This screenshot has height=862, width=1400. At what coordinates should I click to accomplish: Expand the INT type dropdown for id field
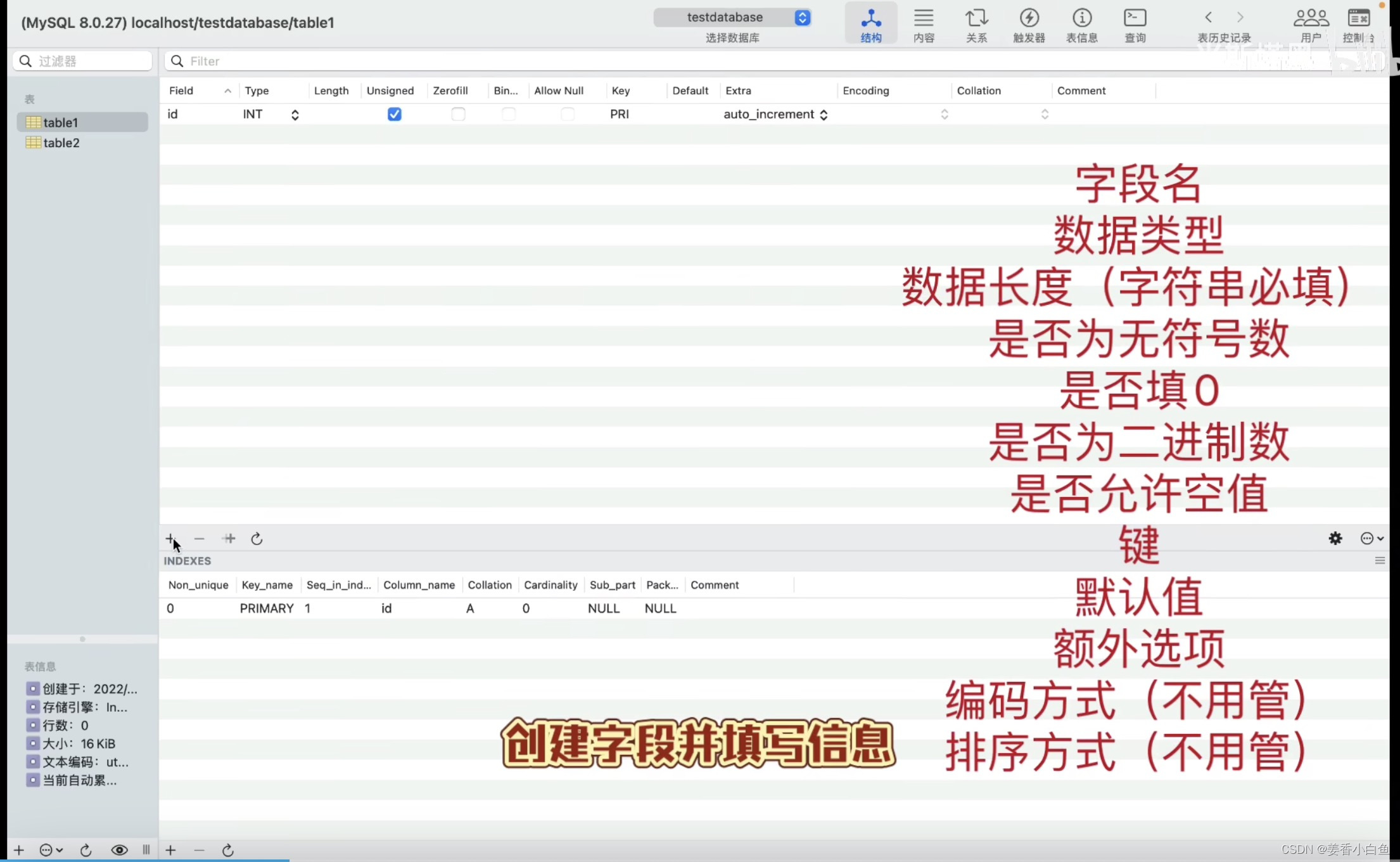tap(294, 114)
